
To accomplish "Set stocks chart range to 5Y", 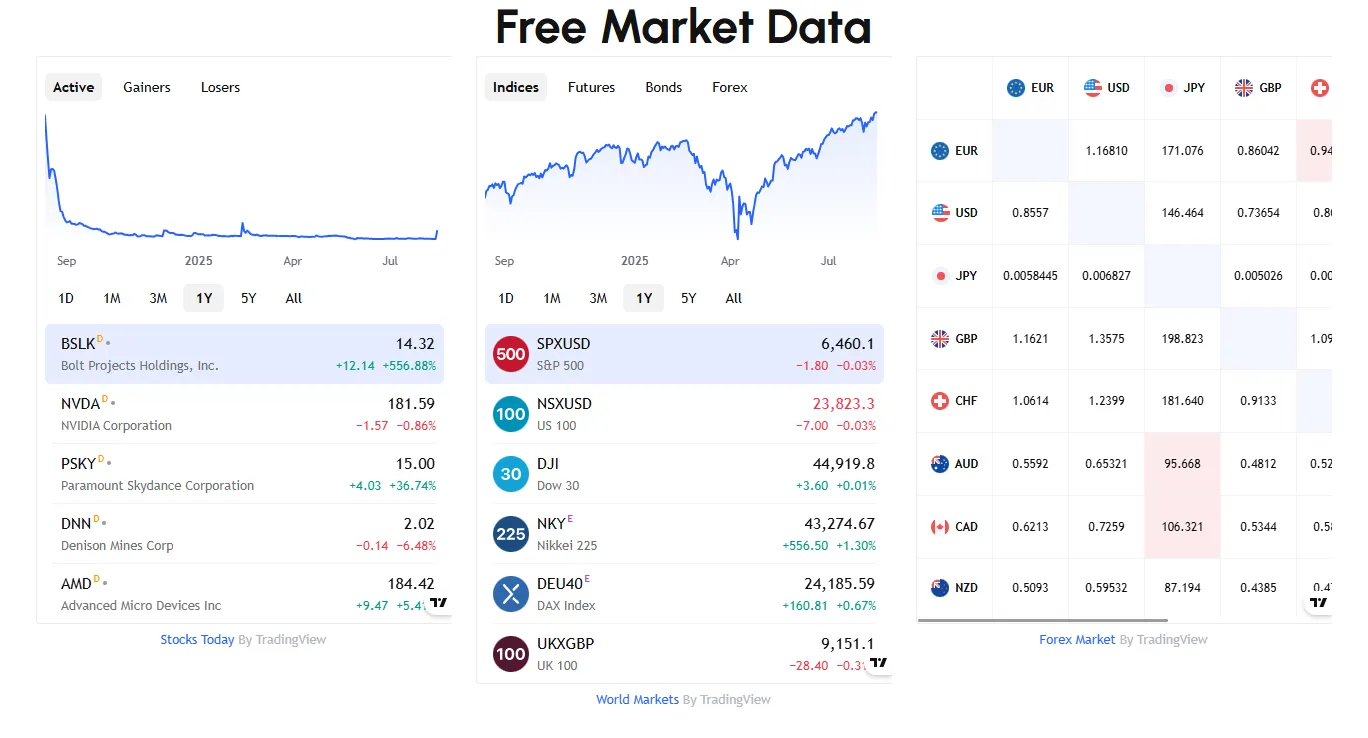I will [x=249, y=298].
